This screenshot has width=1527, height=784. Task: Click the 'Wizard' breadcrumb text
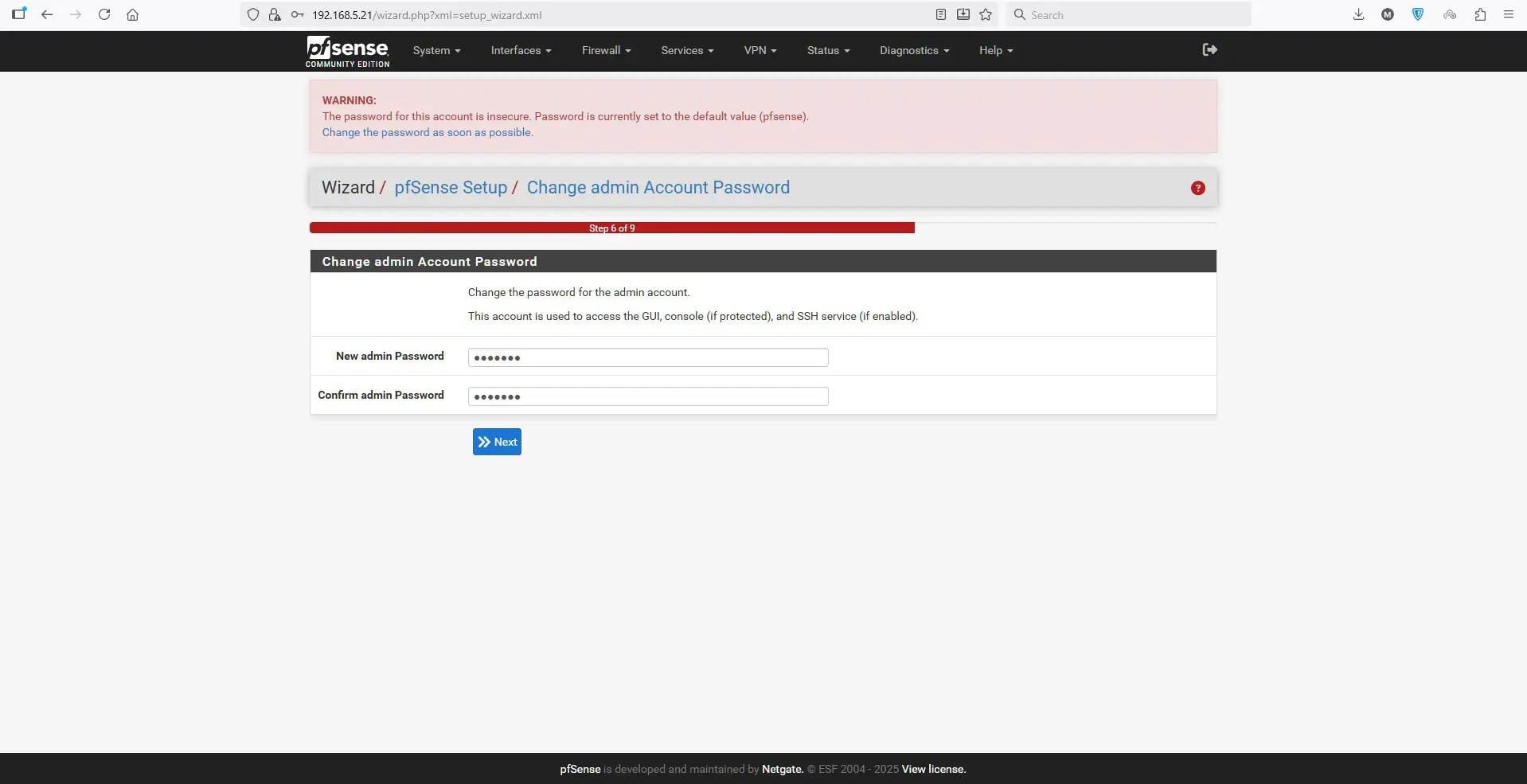pyautogui.click(x=348, y=188)
